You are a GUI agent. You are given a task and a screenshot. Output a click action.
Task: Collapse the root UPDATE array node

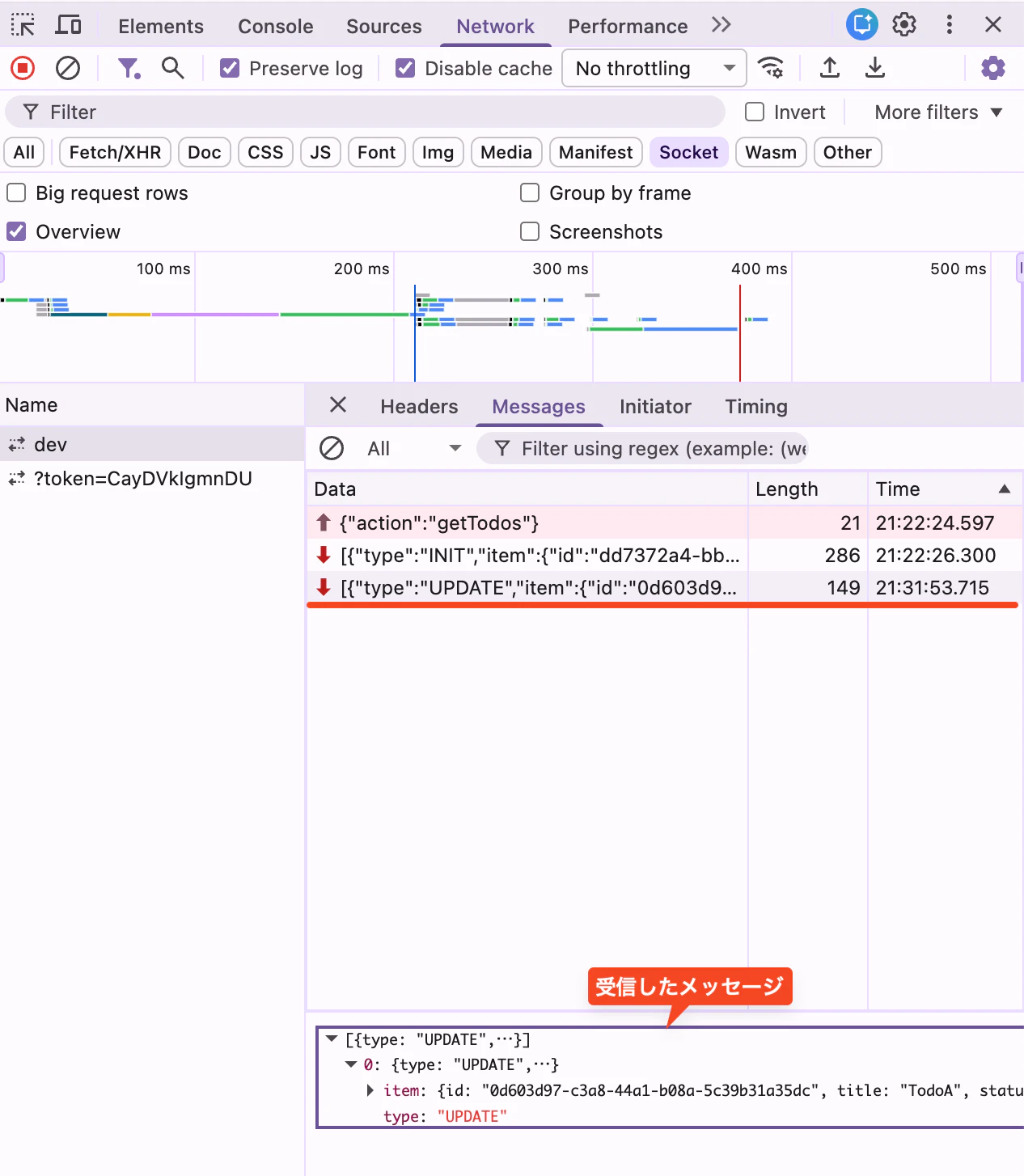[332, 1039]
